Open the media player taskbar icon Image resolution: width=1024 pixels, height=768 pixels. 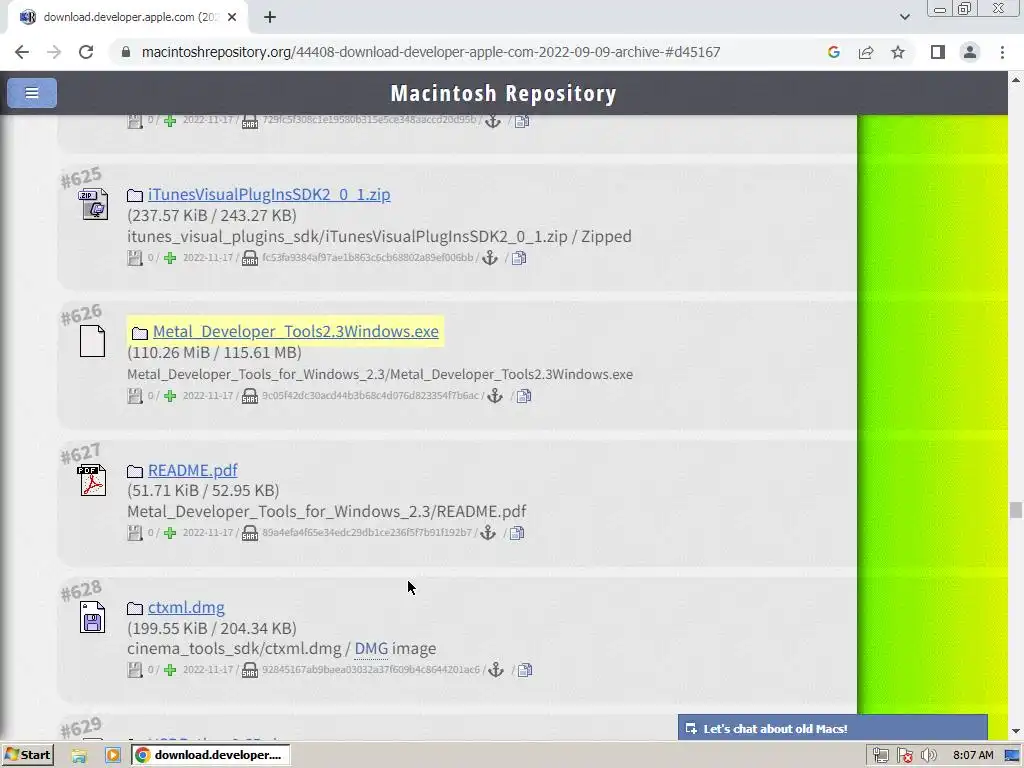coord(113,755)
